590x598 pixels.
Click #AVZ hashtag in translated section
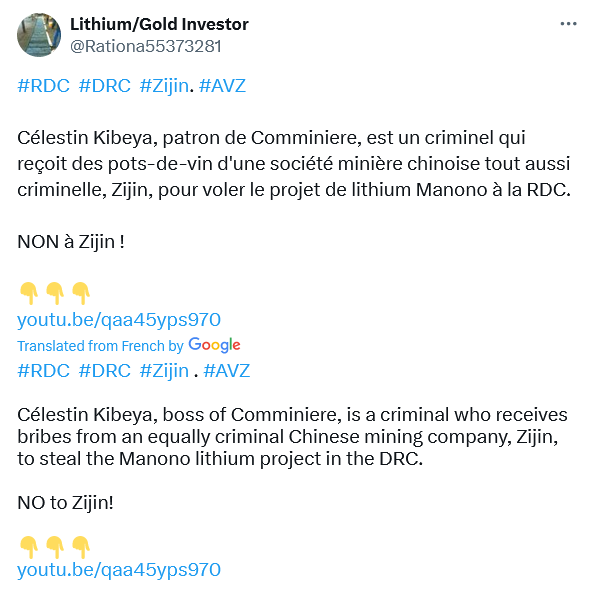pos(227,371)
